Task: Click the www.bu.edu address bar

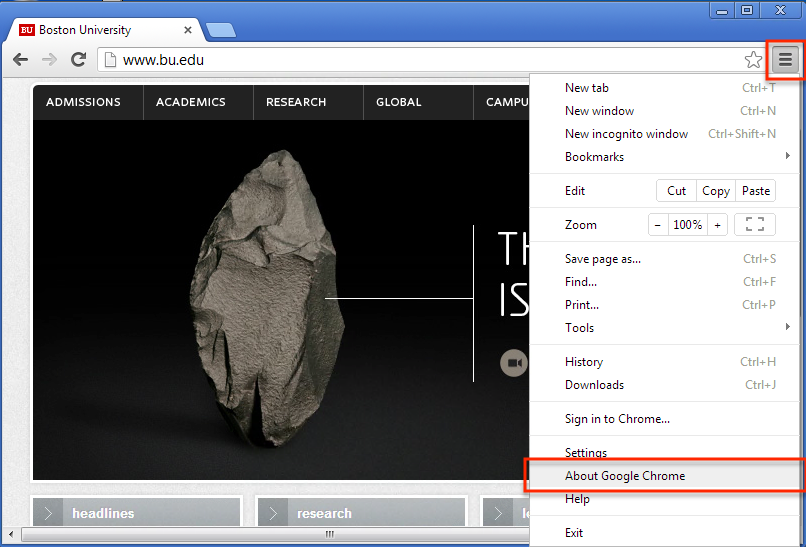Action: [400, 60]
